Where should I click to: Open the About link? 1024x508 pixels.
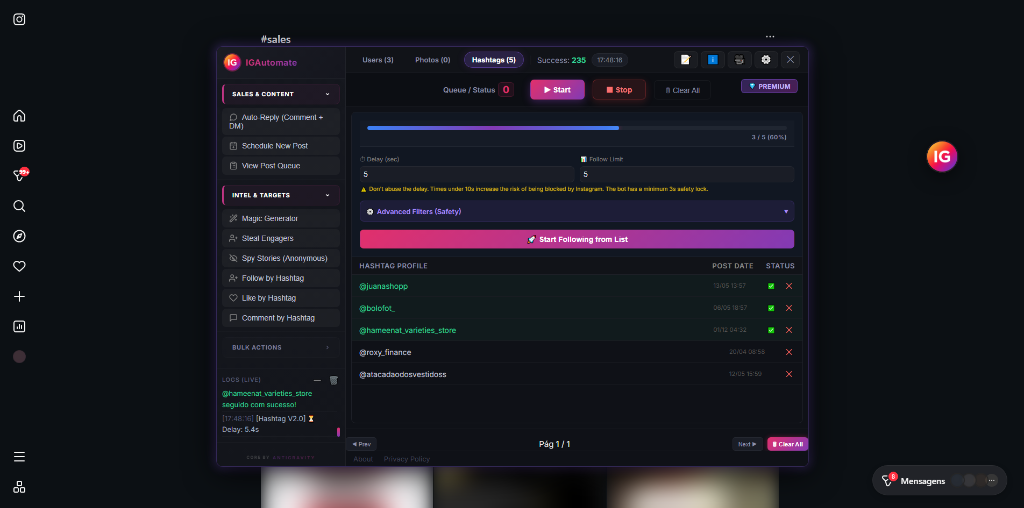(363, 459)
